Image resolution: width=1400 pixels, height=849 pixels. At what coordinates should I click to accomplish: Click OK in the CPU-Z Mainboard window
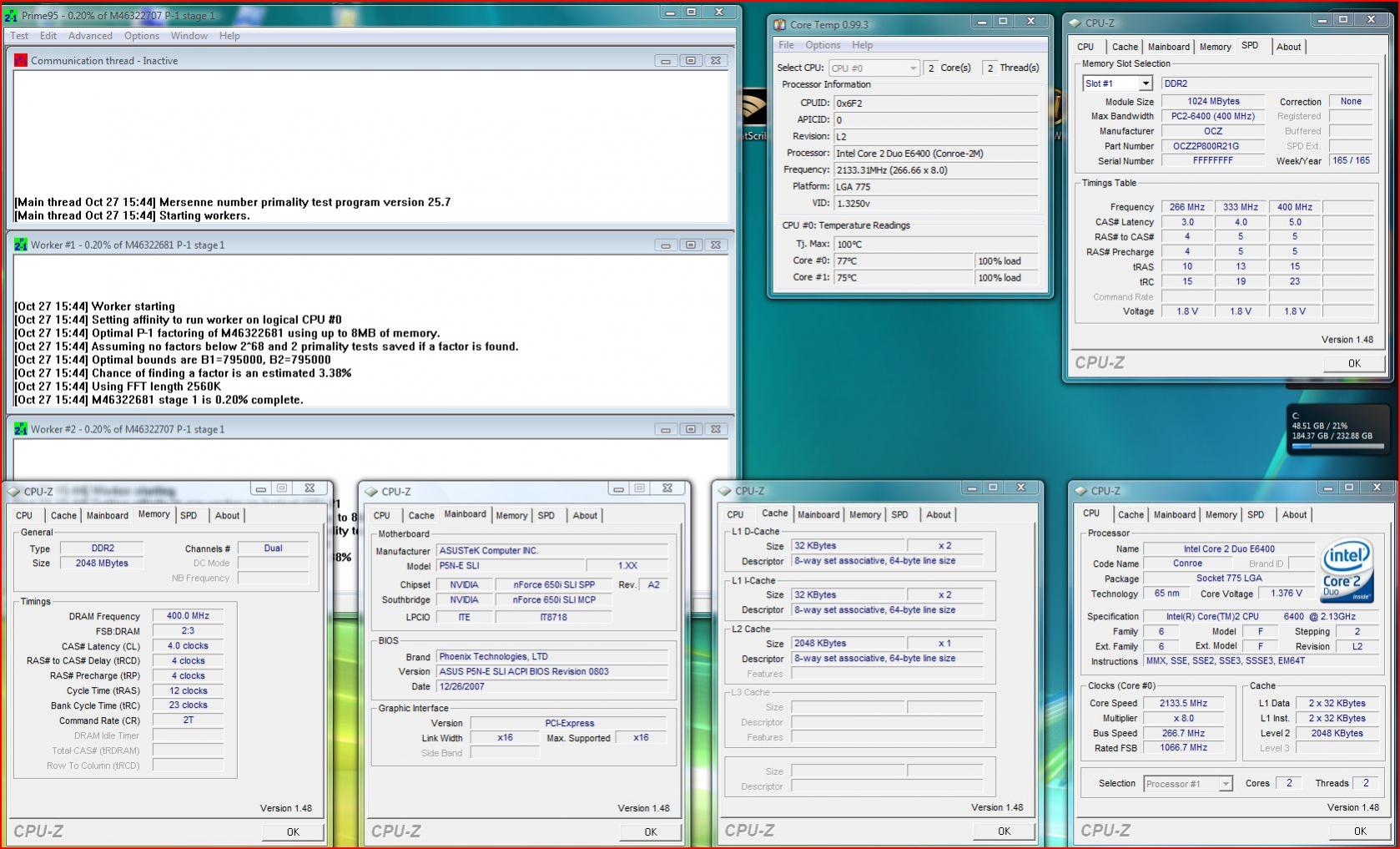coord(651,831)
